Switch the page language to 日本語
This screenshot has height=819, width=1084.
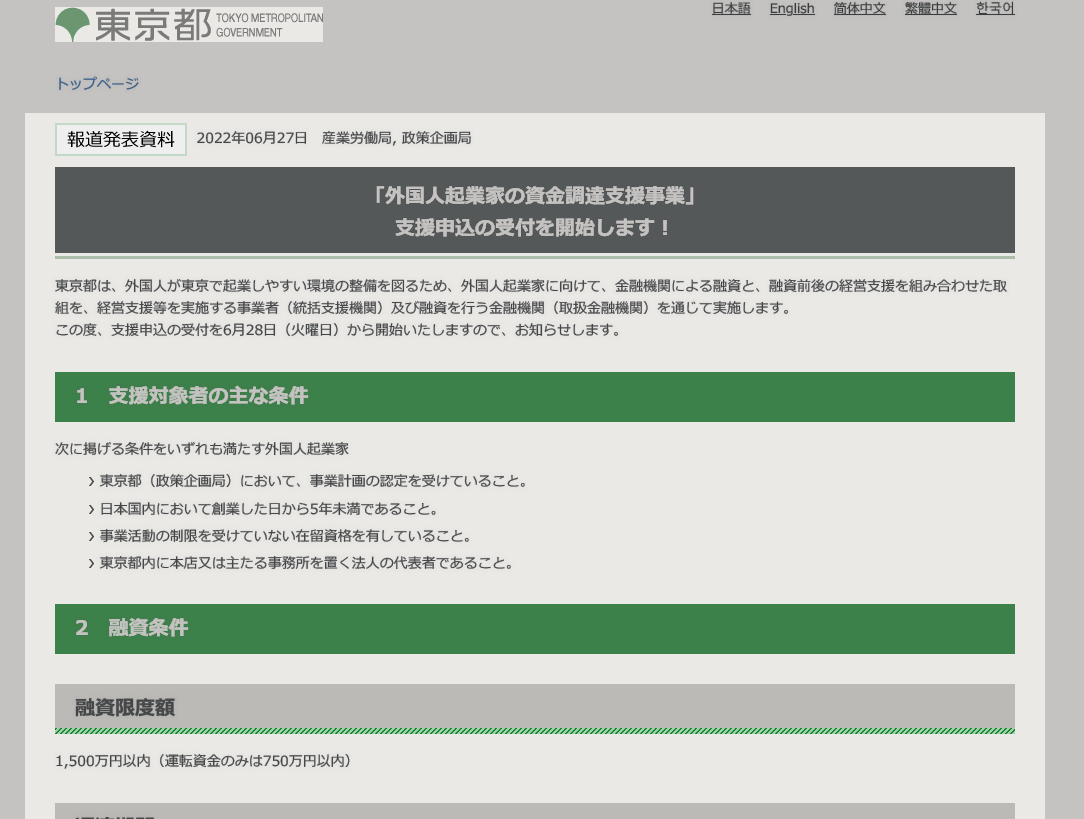(731, 9)
